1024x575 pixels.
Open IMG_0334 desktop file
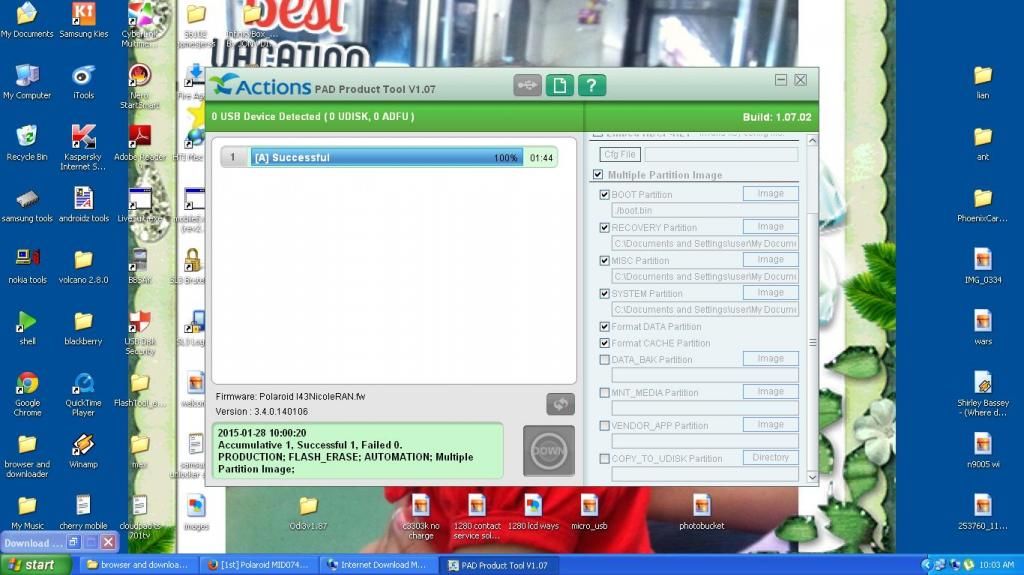point(983,267)
